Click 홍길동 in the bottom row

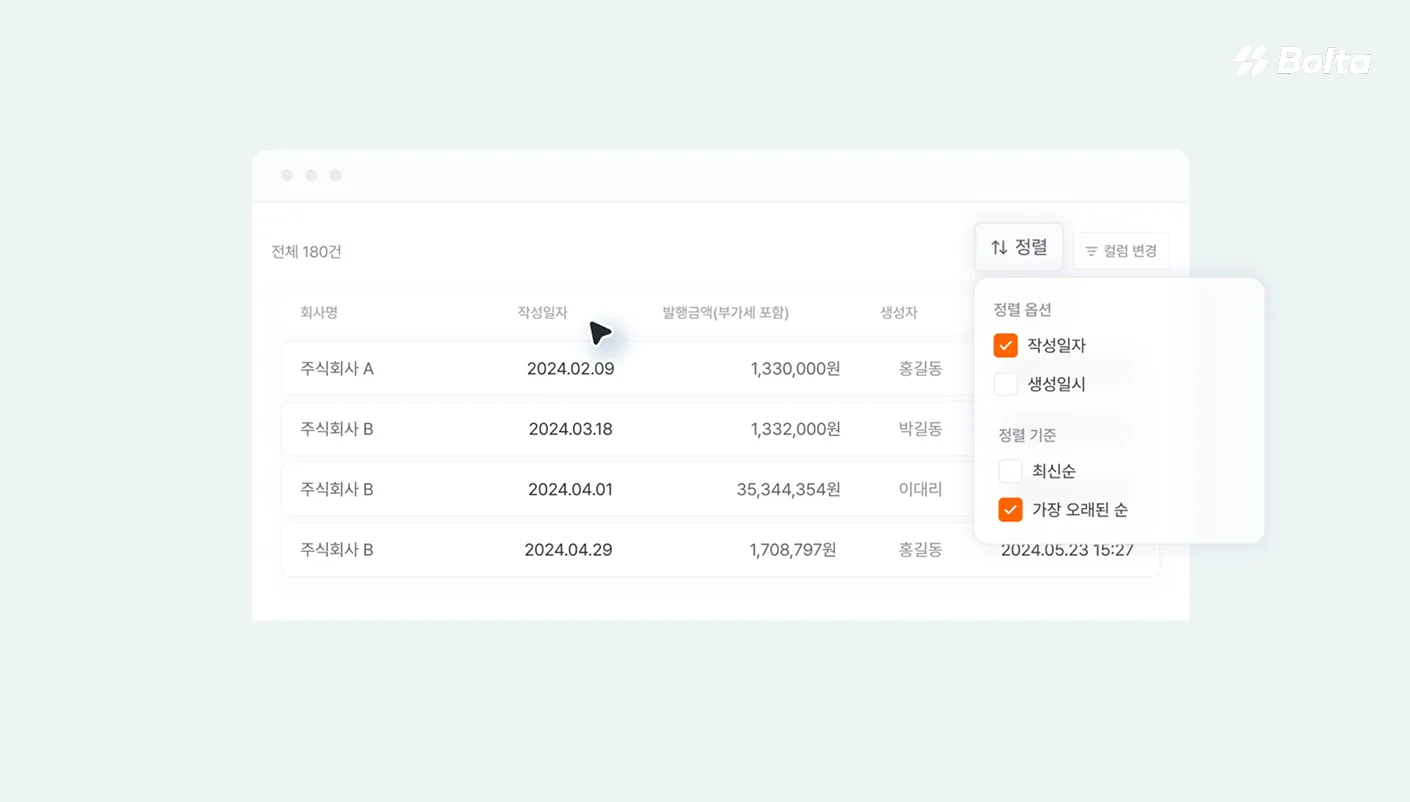pyautogui.click(x=920, y=549)
